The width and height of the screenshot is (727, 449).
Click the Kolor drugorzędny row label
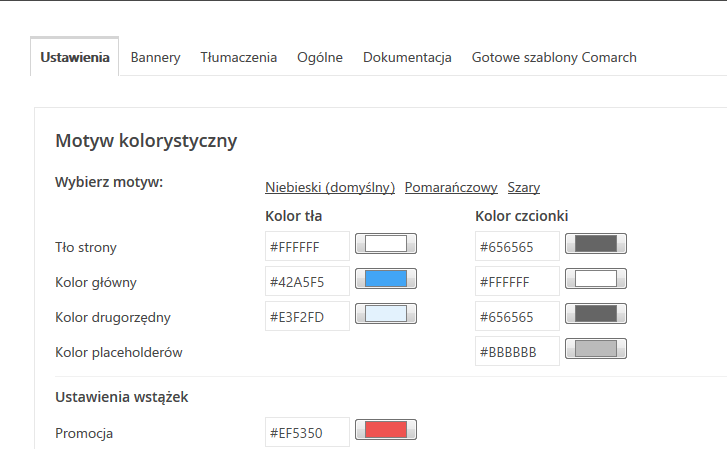click(113, 317)
